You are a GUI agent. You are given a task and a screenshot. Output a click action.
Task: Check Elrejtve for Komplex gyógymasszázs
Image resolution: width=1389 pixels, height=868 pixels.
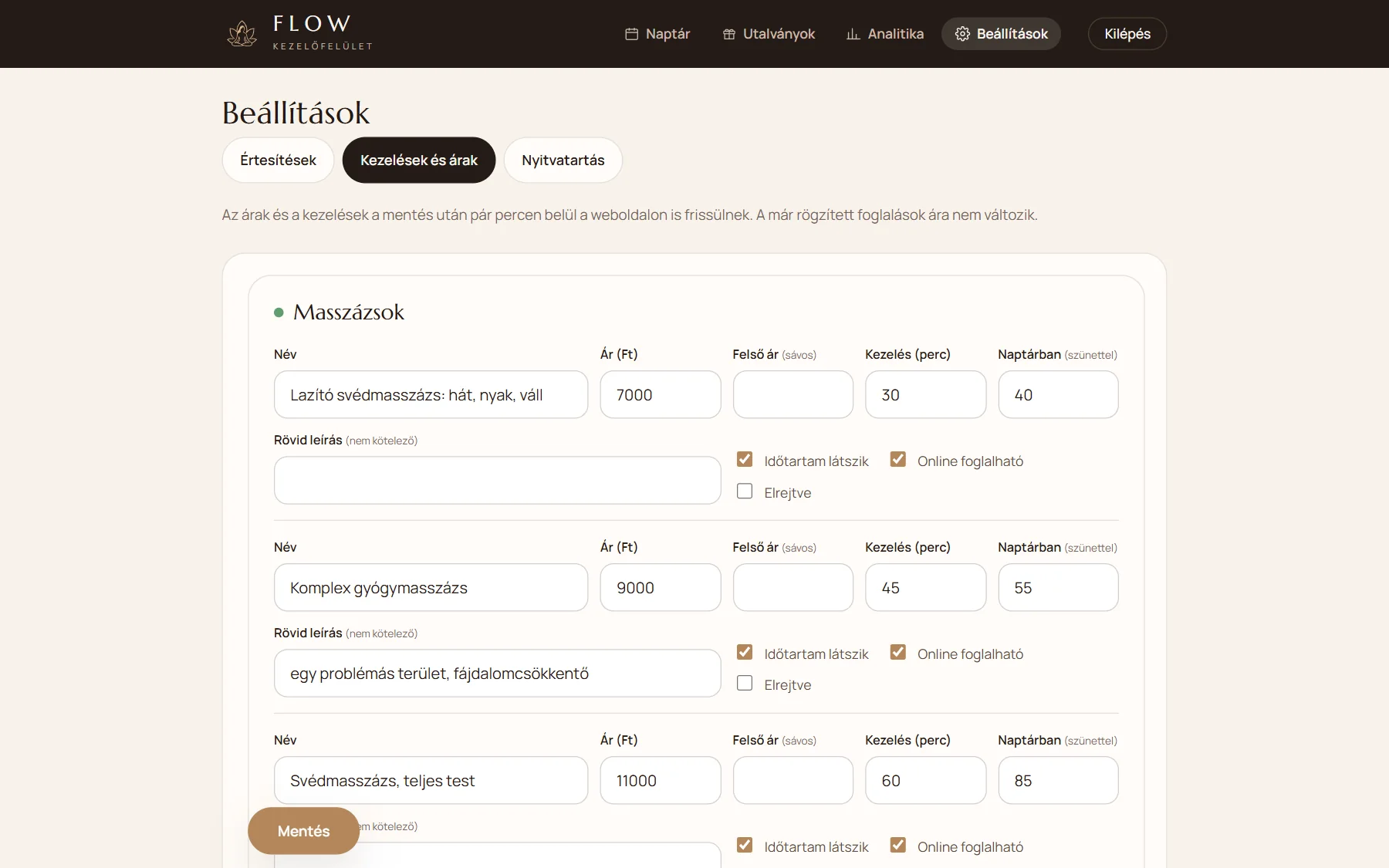[745, 684]
